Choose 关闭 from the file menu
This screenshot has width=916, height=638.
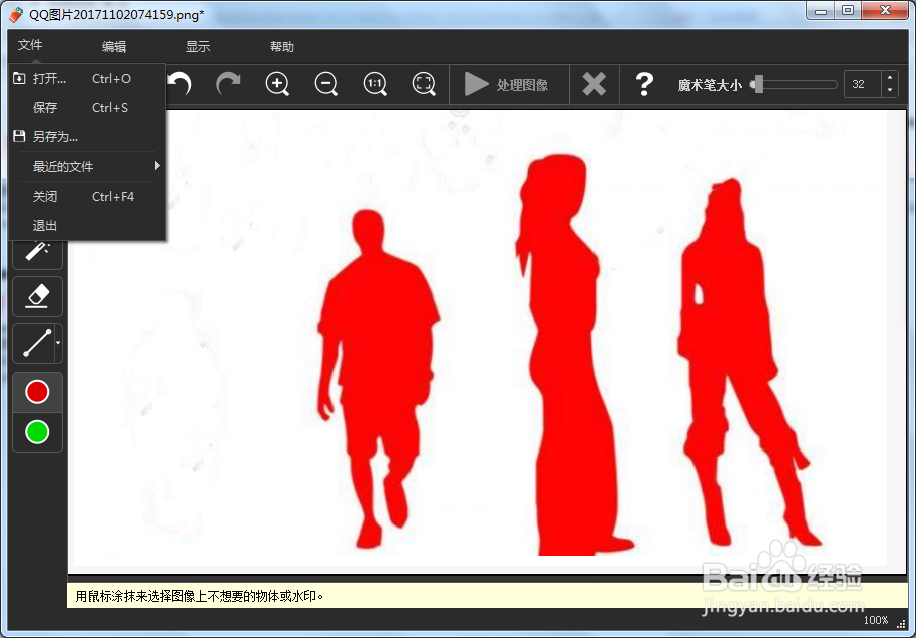click(87, 197)
